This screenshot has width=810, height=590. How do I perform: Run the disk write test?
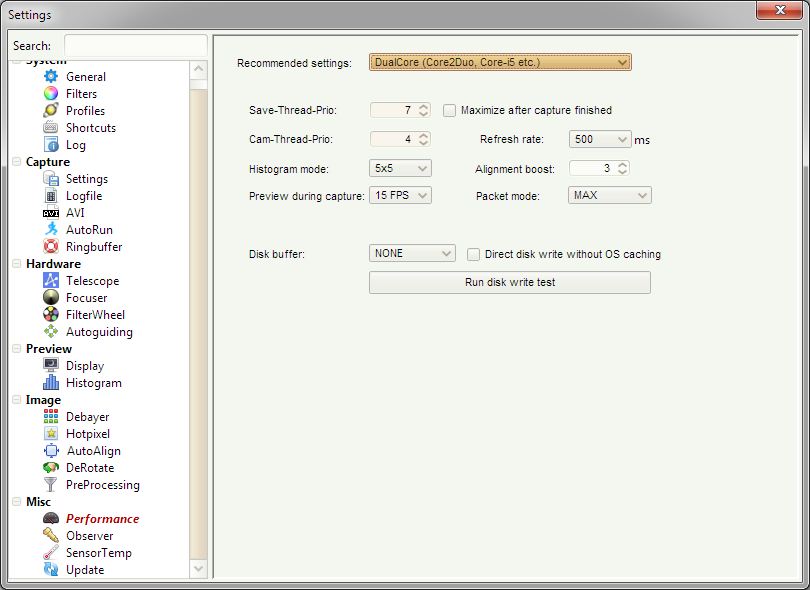tap(510, 282)
